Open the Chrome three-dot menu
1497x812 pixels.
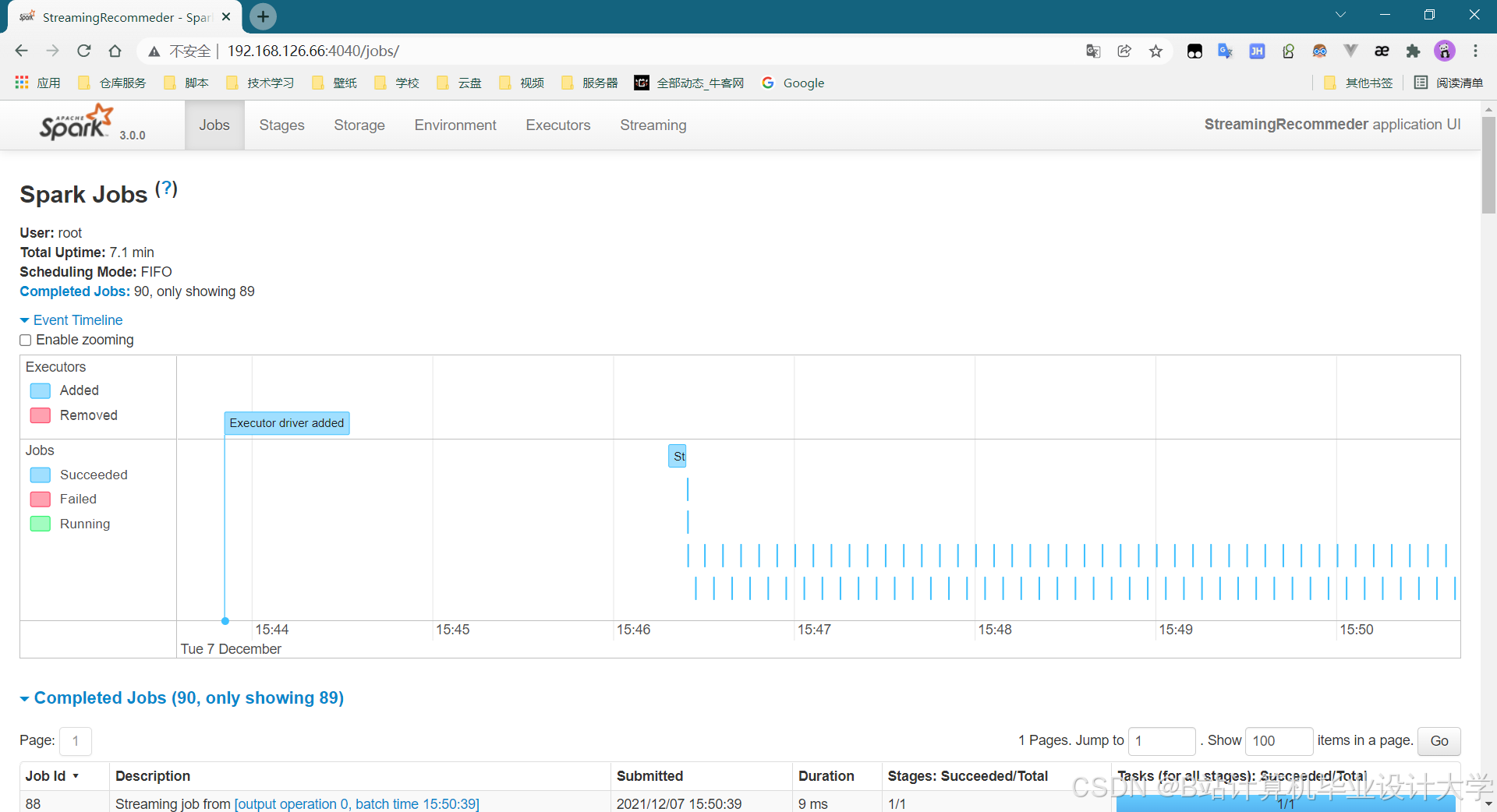click(1475, 51)
